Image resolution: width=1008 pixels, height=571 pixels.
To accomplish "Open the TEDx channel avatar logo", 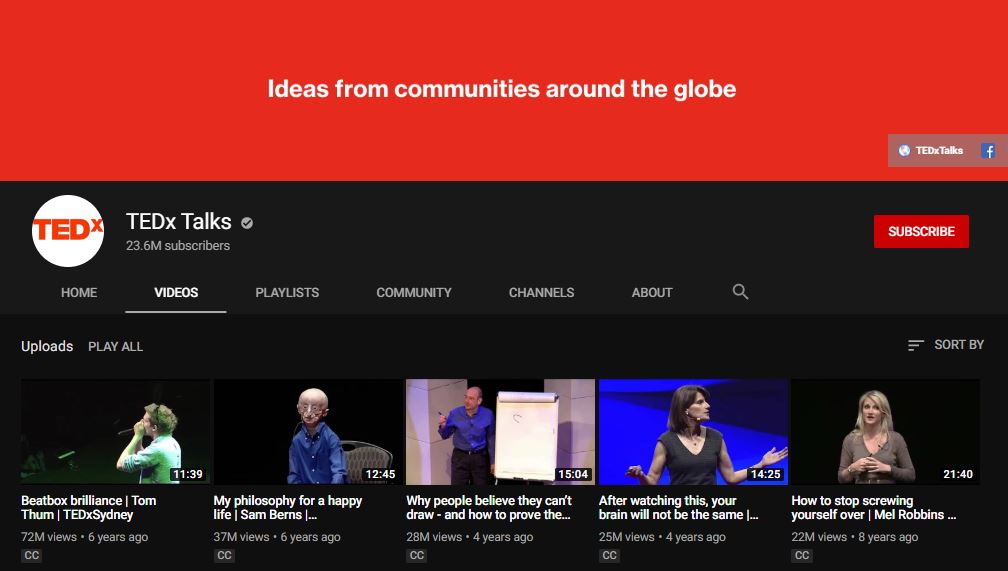I will click(x=68, y=231).
